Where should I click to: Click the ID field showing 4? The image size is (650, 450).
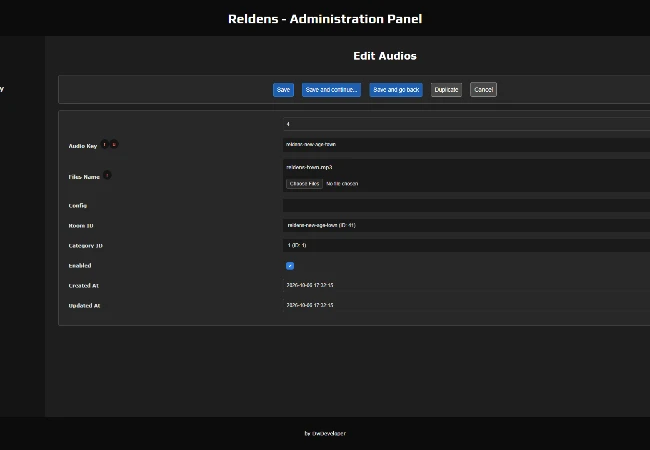click(x=466, y=124)
